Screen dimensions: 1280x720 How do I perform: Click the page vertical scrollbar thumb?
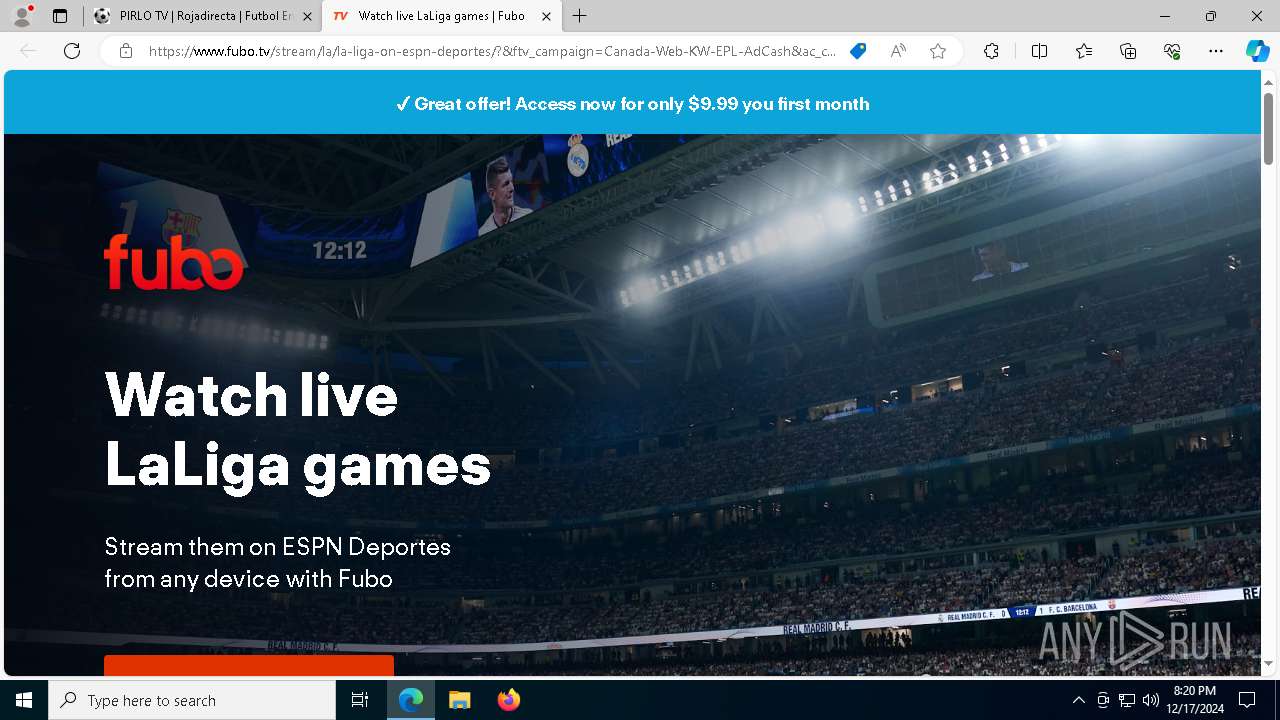tap(1268, 127)
